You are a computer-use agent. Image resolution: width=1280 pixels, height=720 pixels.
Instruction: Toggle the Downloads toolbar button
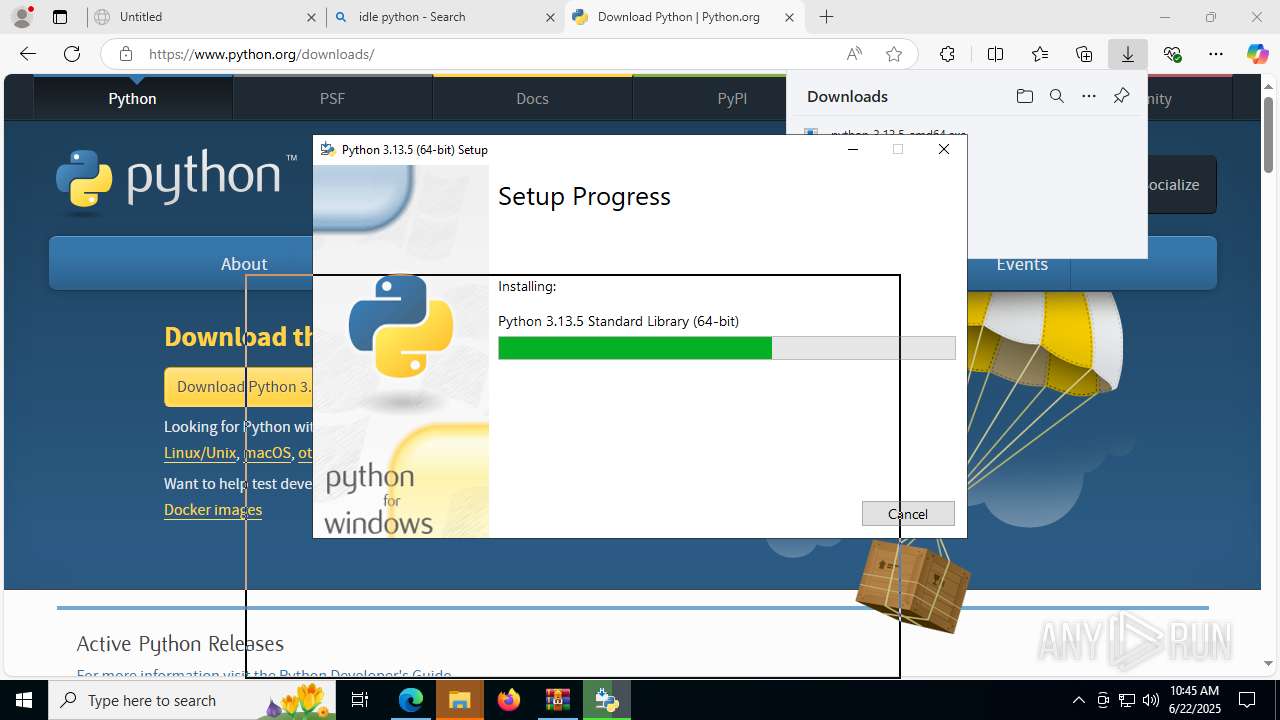(x=1128, y=54)
